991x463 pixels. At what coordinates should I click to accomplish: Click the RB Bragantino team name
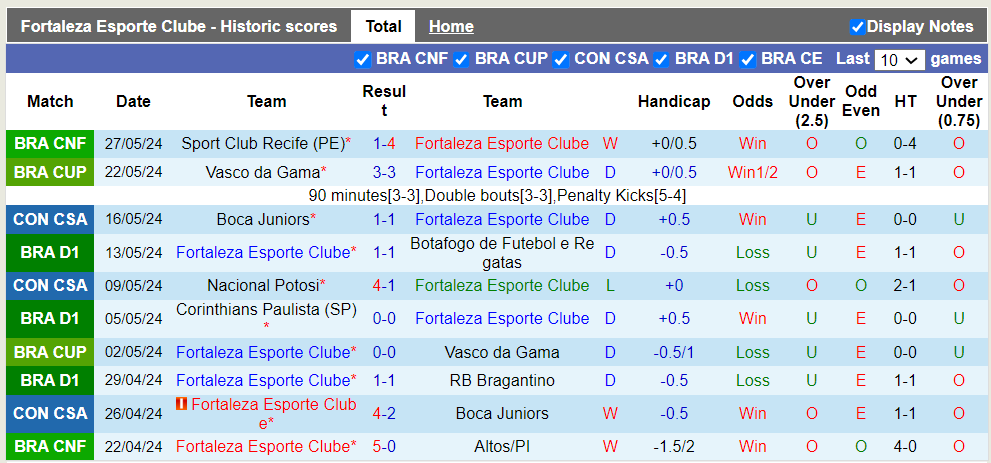(x=502, y=380)
